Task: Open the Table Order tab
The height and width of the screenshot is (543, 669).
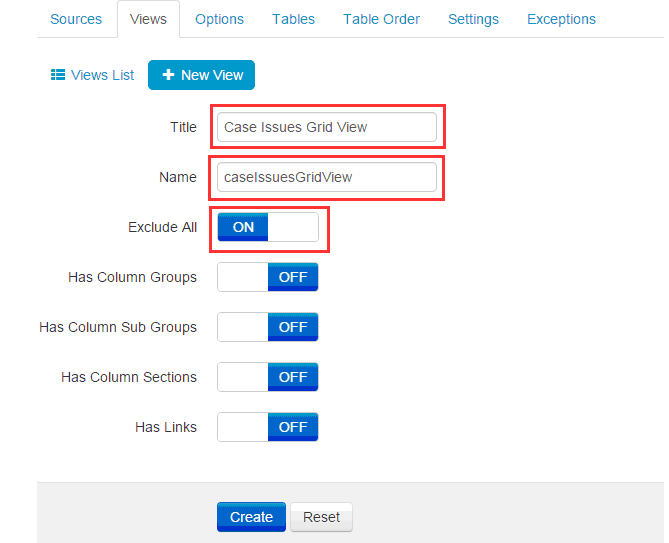Action: pyautogui.click(x=381, y=19)
